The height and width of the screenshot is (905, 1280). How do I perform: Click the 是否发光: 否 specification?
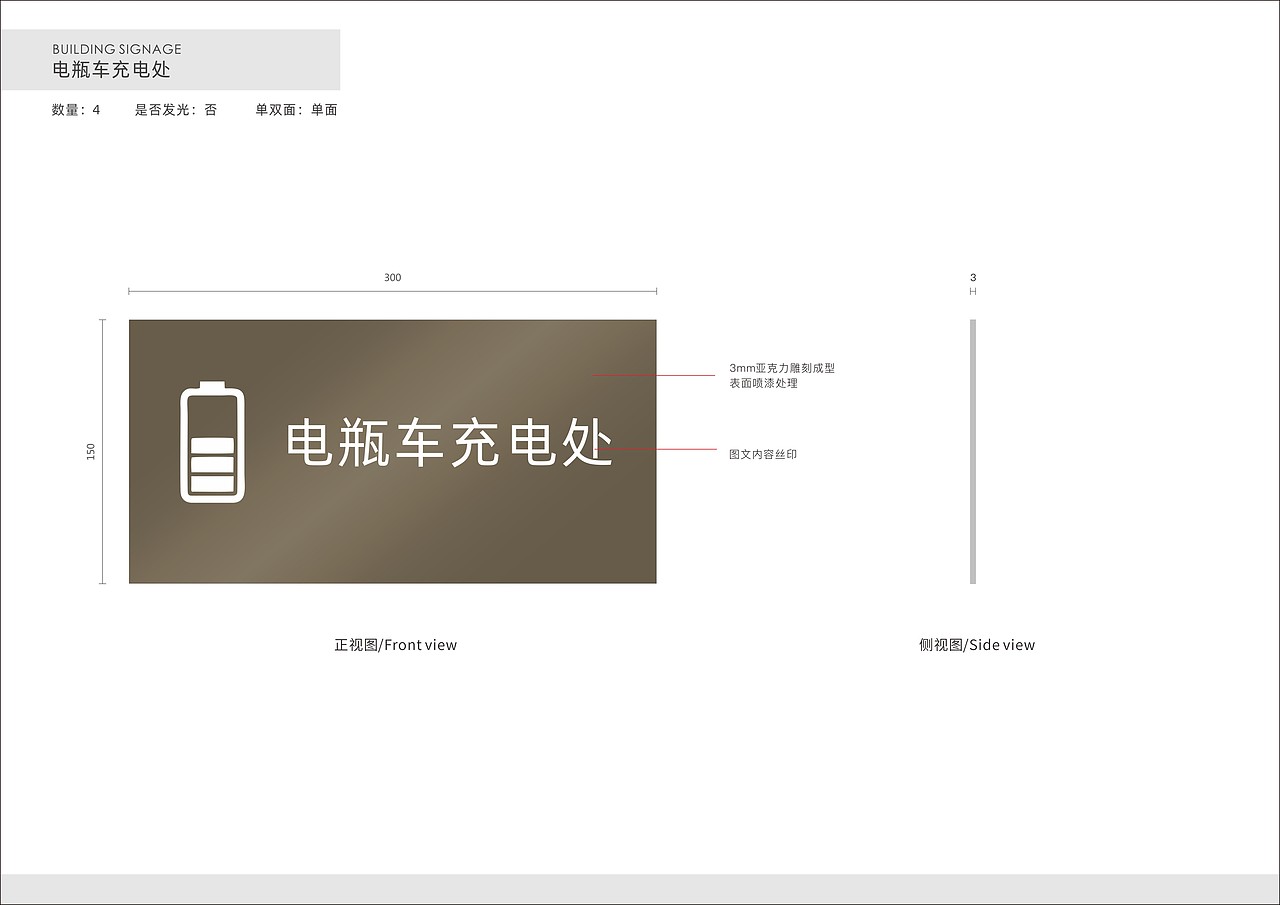[x=176, y=110]
